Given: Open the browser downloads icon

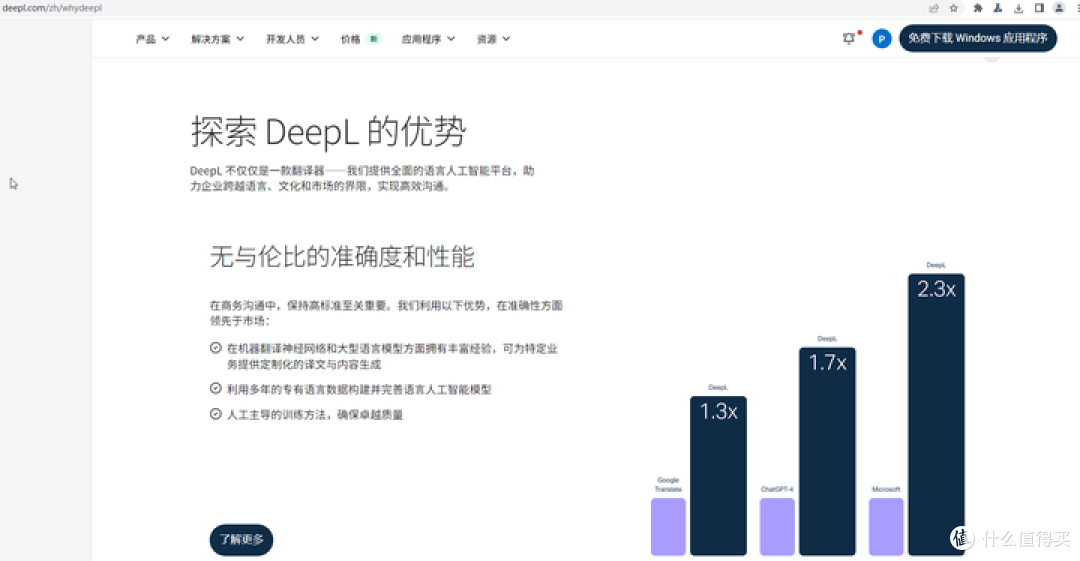Looking at the screenshot, I should 1018,8.
